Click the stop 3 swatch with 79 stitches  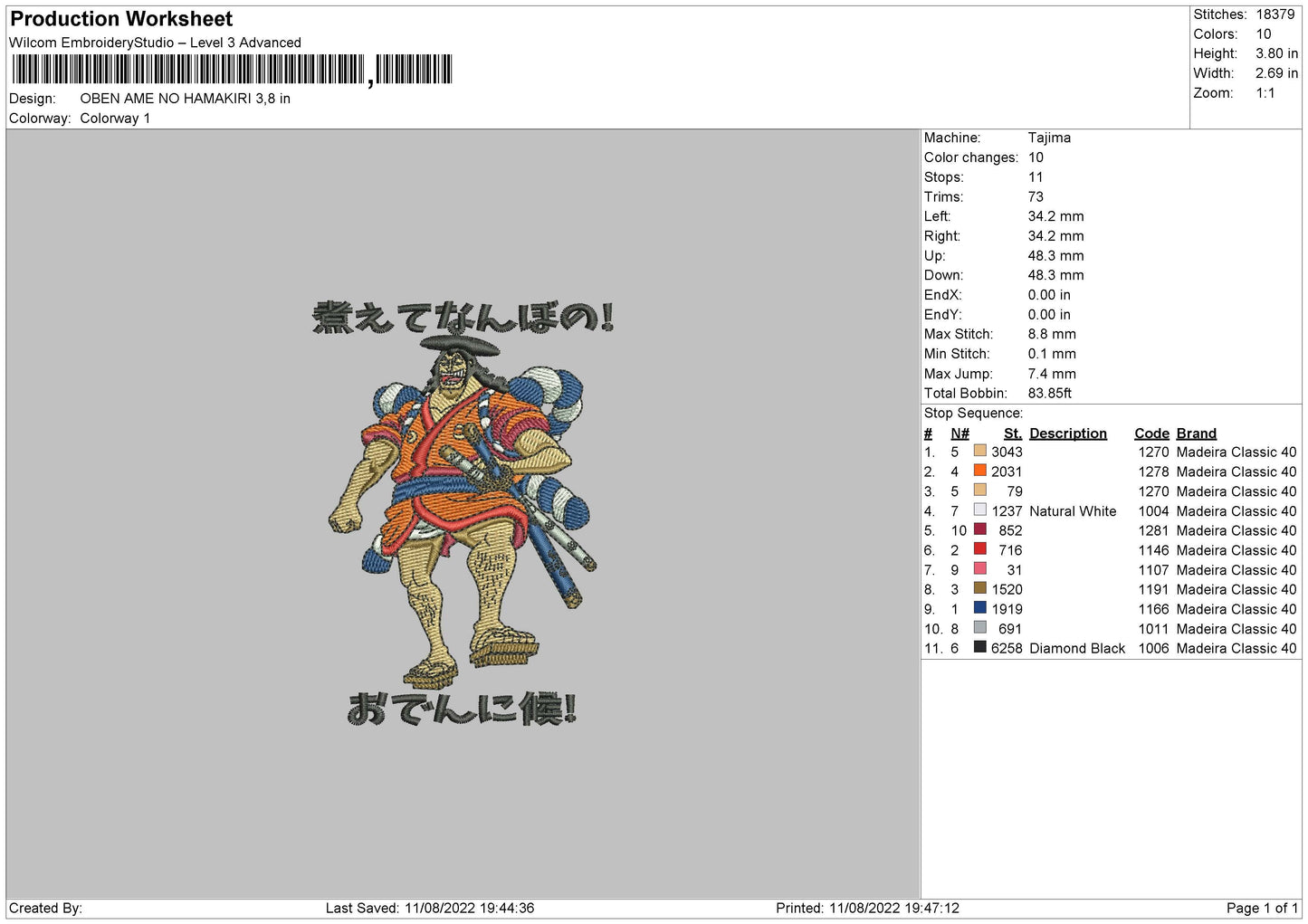point(979,491)
